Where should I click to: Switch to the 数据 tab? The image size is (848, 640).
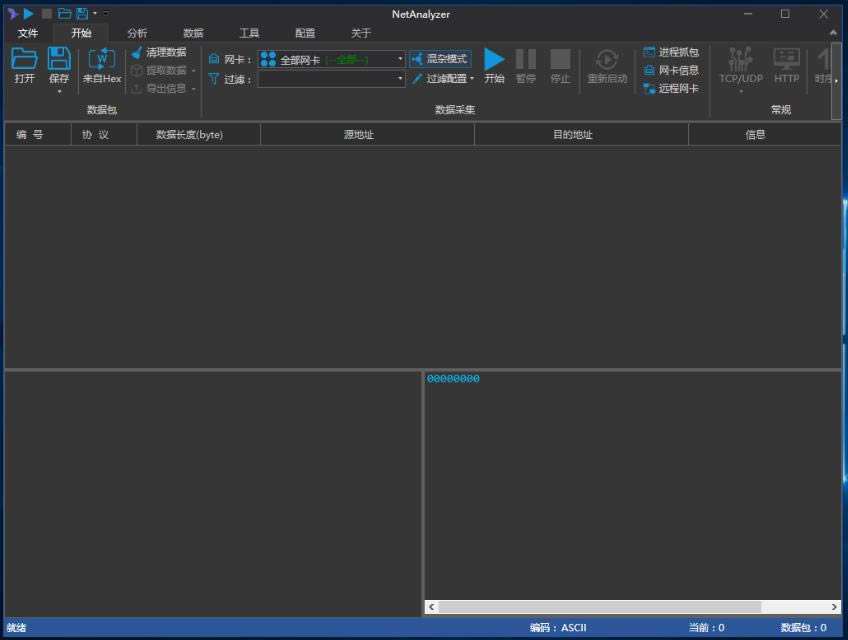[x=193, y=33]
